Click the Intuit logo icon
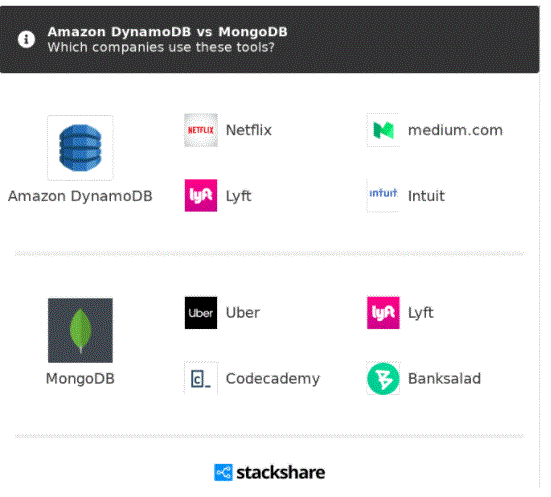This screenshot has height=497, width=551. click(383, 195)
